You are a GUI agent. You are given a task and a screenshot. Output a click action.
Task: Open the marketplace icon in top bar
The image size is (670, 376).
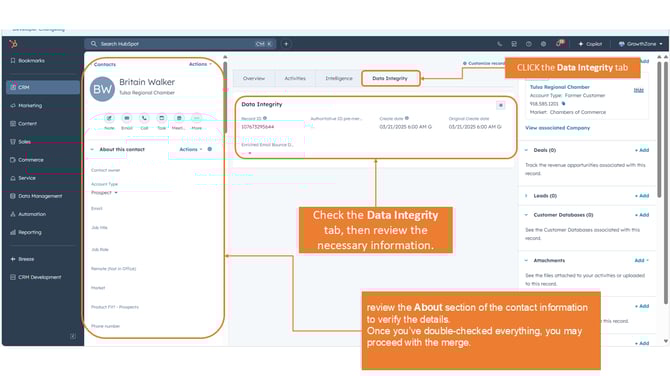point(514,44)
